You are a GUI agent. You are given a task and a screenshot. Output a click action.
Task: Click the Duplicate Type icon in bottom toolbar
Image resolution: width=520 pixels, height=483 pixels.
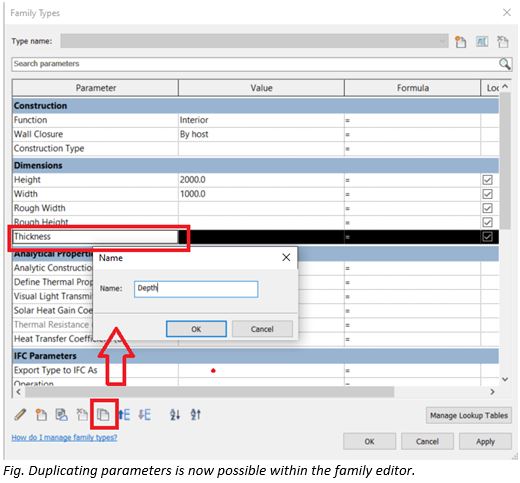point(61,415)
